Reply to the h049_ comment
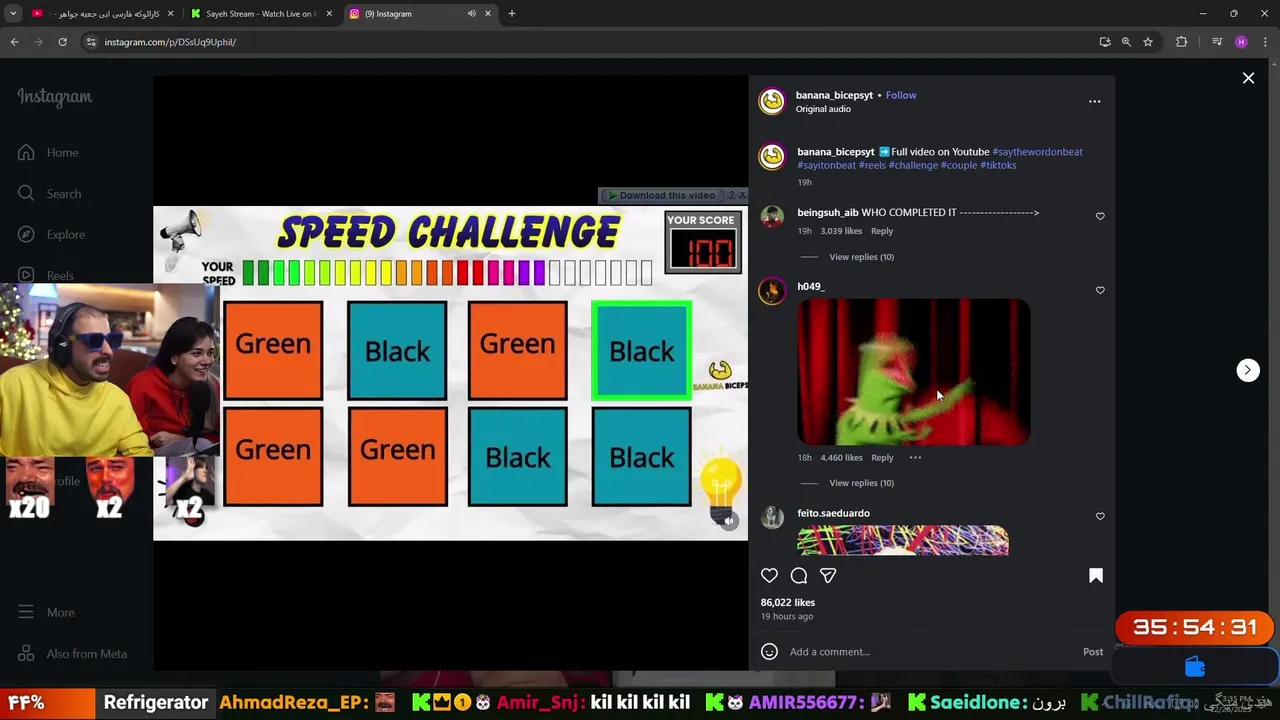Screen dimensions: 1280x720 click(x=881, y=457)
